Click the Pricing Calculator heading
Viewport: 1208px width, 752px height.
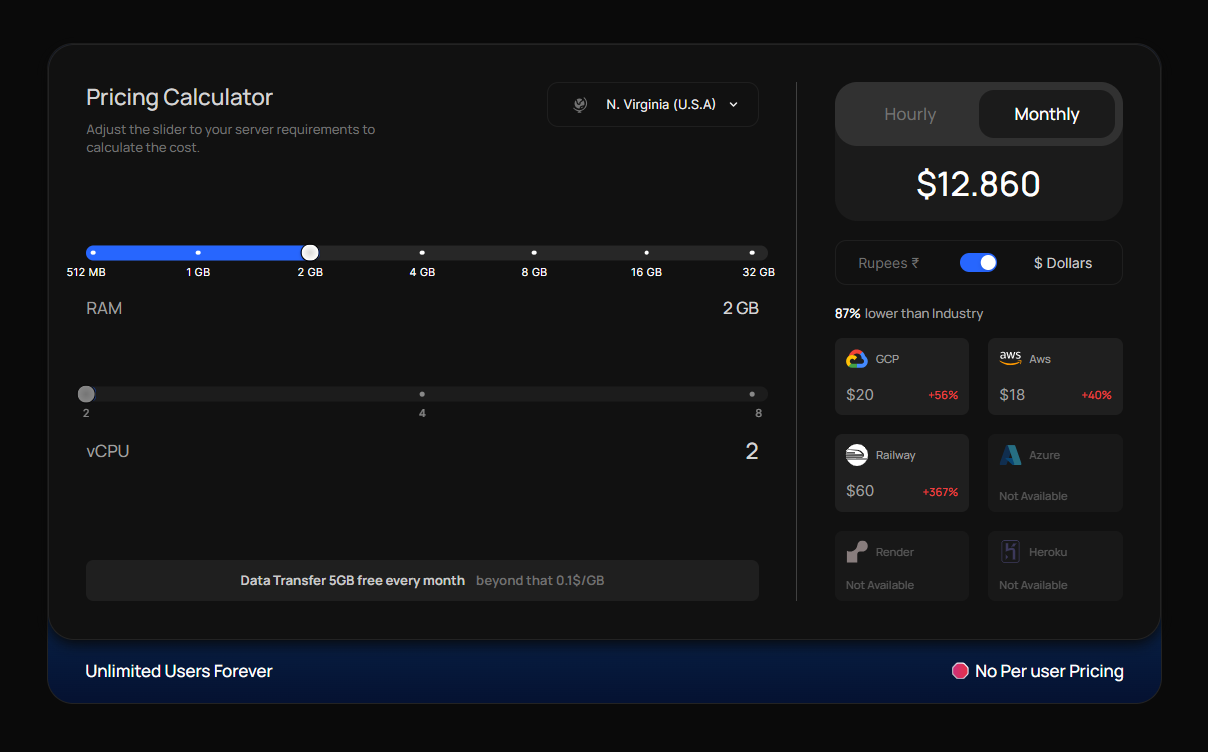pos(179,97)
